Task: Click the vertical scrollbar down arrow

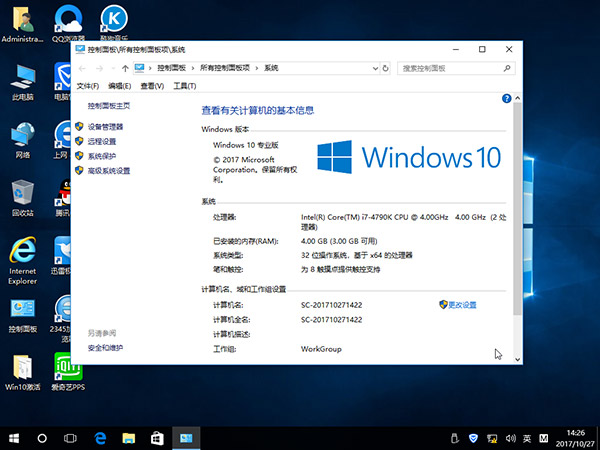Action: point(517,358)
